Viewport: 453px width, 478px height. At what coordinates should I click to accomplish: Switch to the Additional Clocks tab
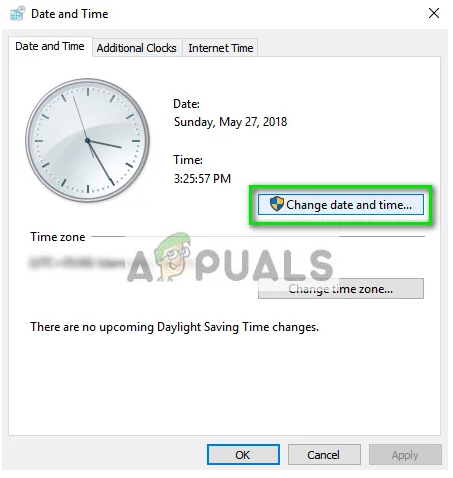(x=137, y=48)
